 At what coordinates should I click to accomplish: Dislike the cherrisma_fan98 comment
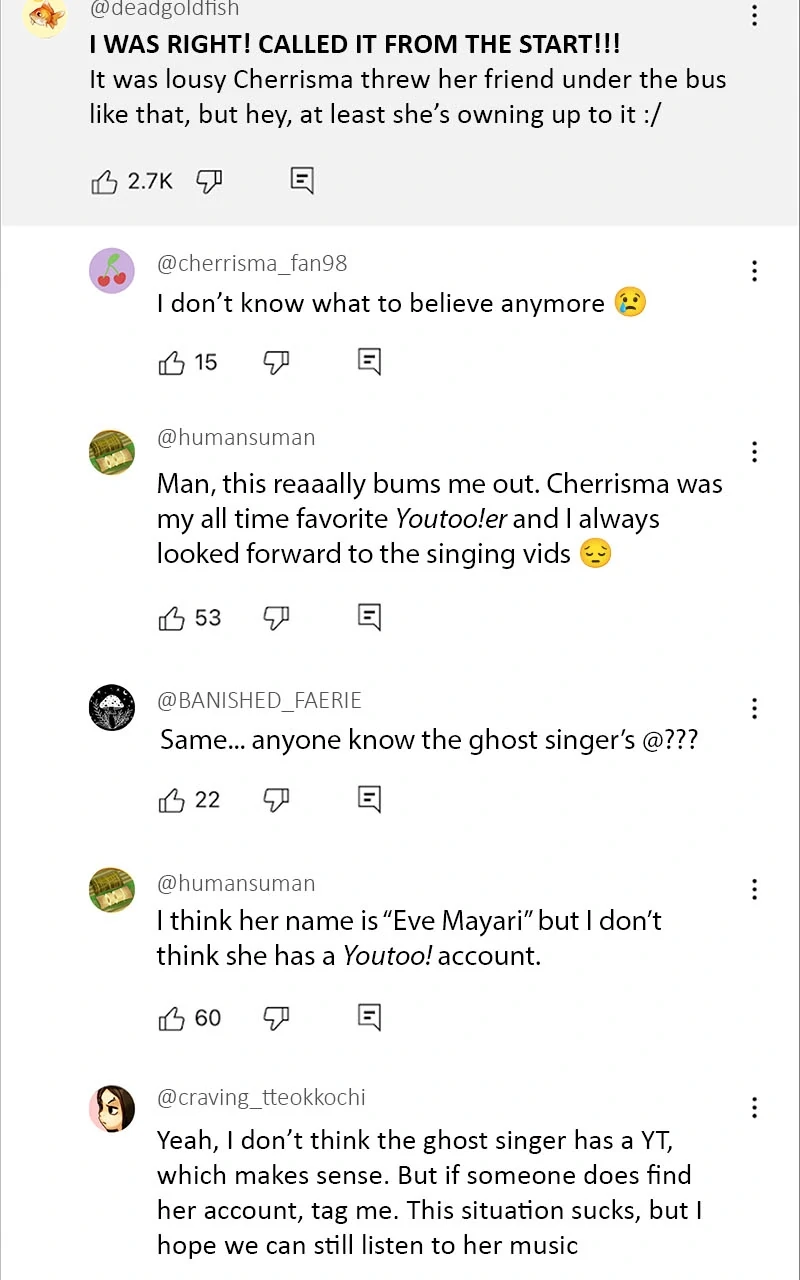(x=276, y=362)
